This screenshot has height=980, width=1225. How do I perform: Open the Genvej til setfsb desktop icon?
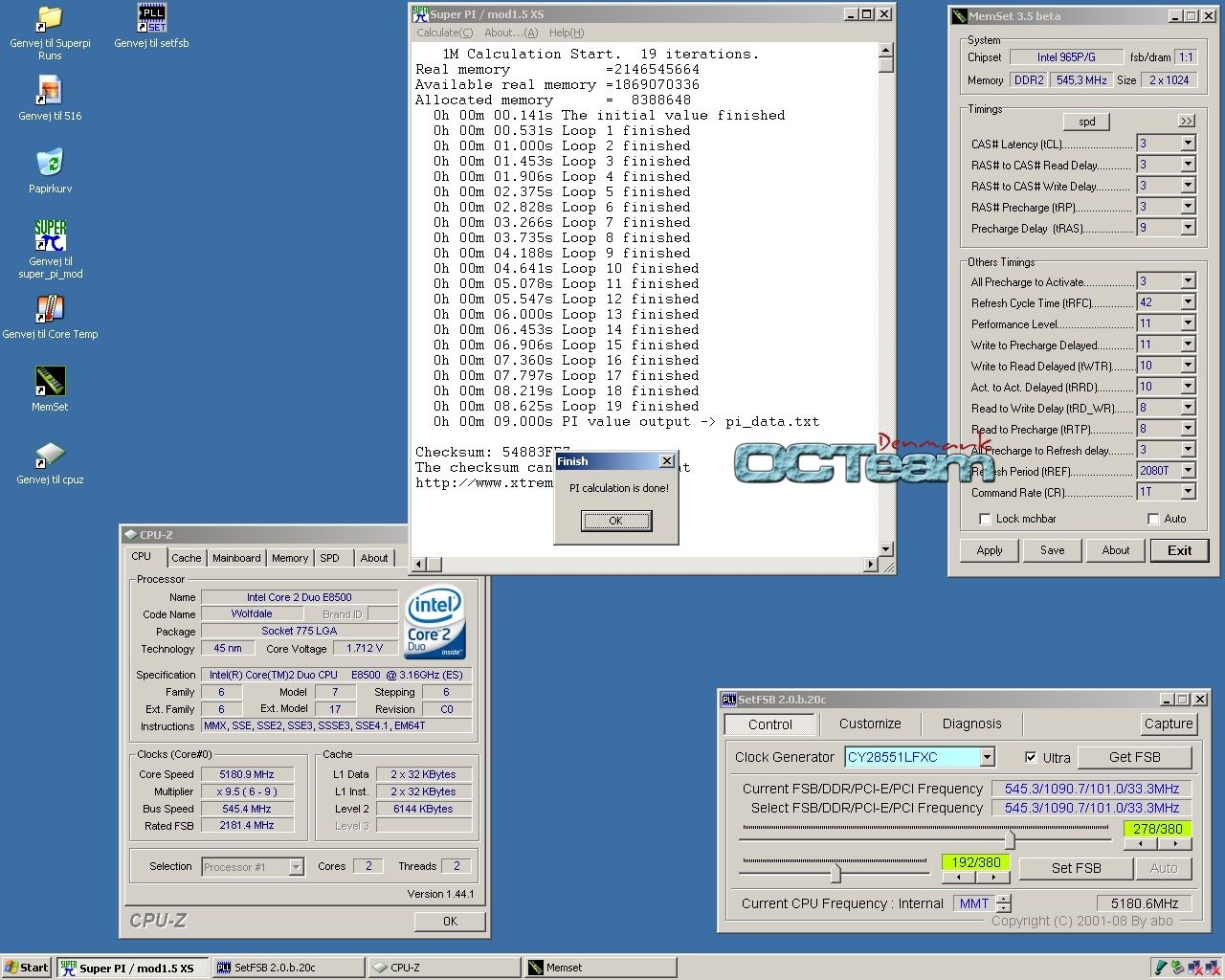click(151, 19)
